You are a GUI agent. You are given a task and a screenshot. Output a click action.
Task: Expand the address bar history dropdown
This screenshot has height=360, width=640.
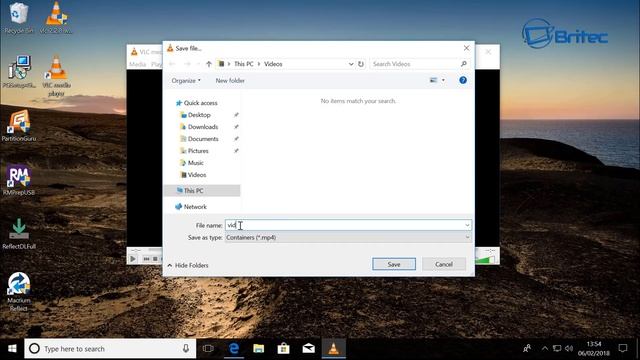tap(351, 64)
